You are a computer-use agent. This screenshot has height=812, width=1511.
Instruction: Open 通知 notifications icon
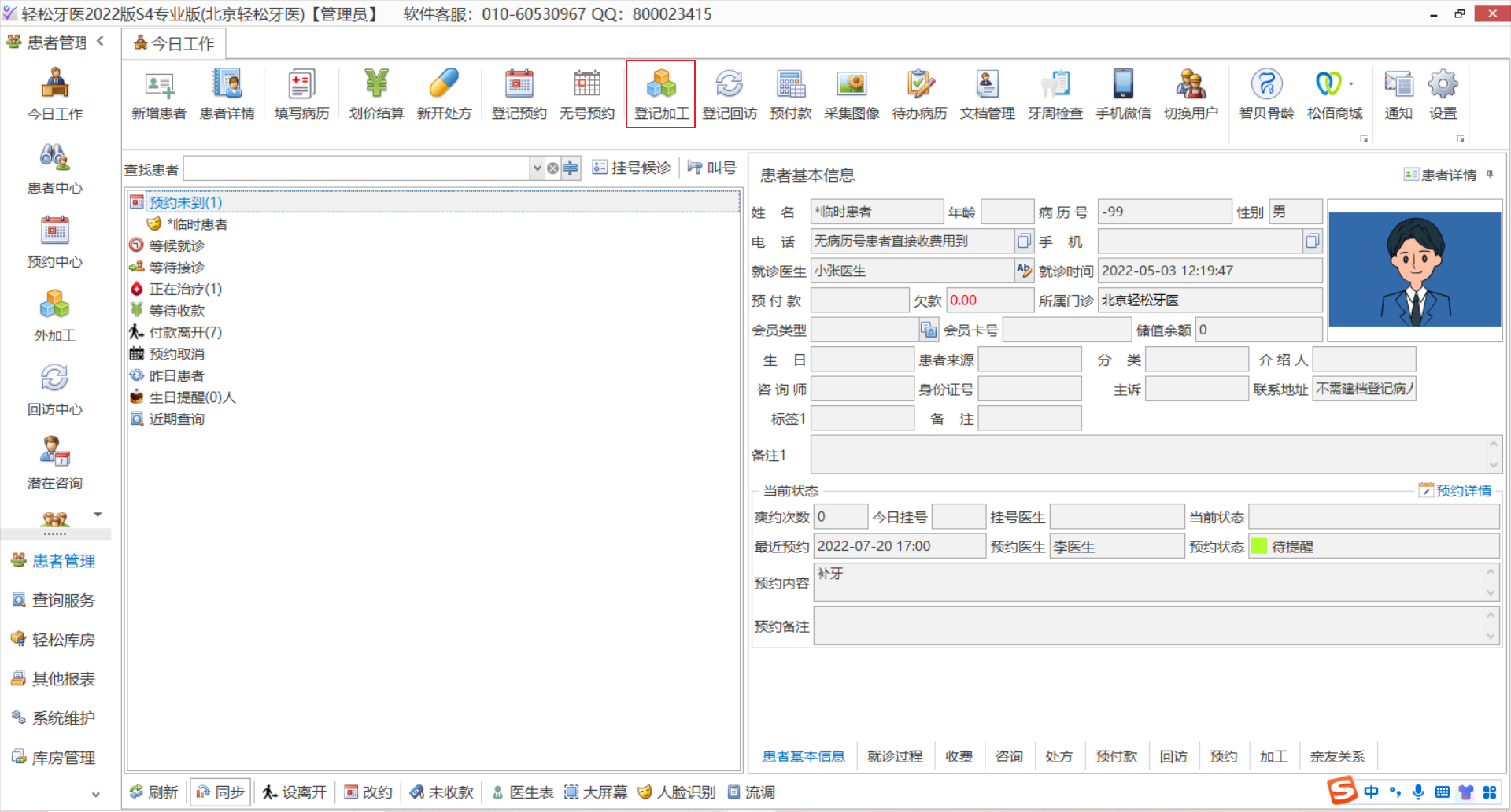pyautogui.click(x=1398, y=94)
